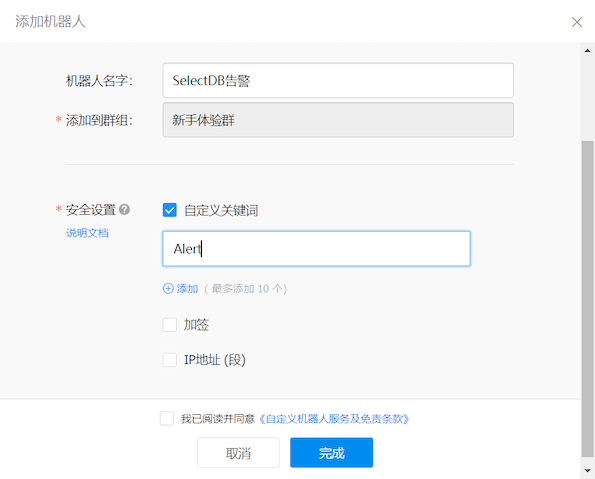Open the 说明文档 link

pyautogui.click(x=87, y=233)
